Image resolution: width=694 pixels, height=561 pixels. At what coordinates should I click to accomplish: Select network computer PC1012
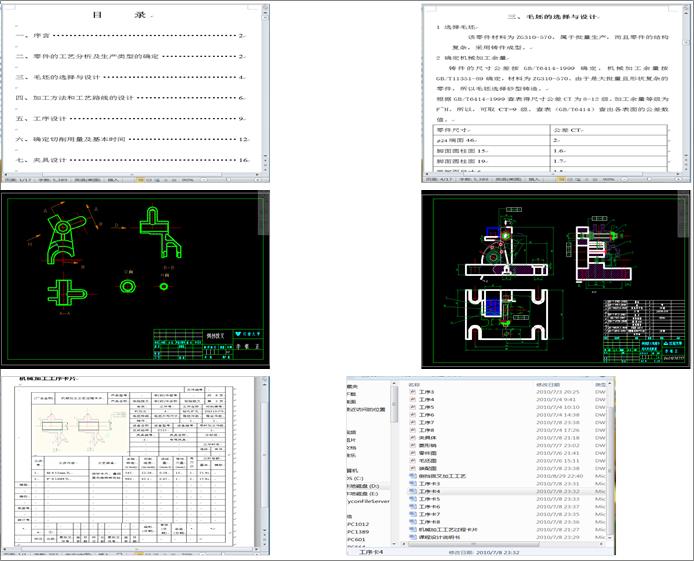358,524
